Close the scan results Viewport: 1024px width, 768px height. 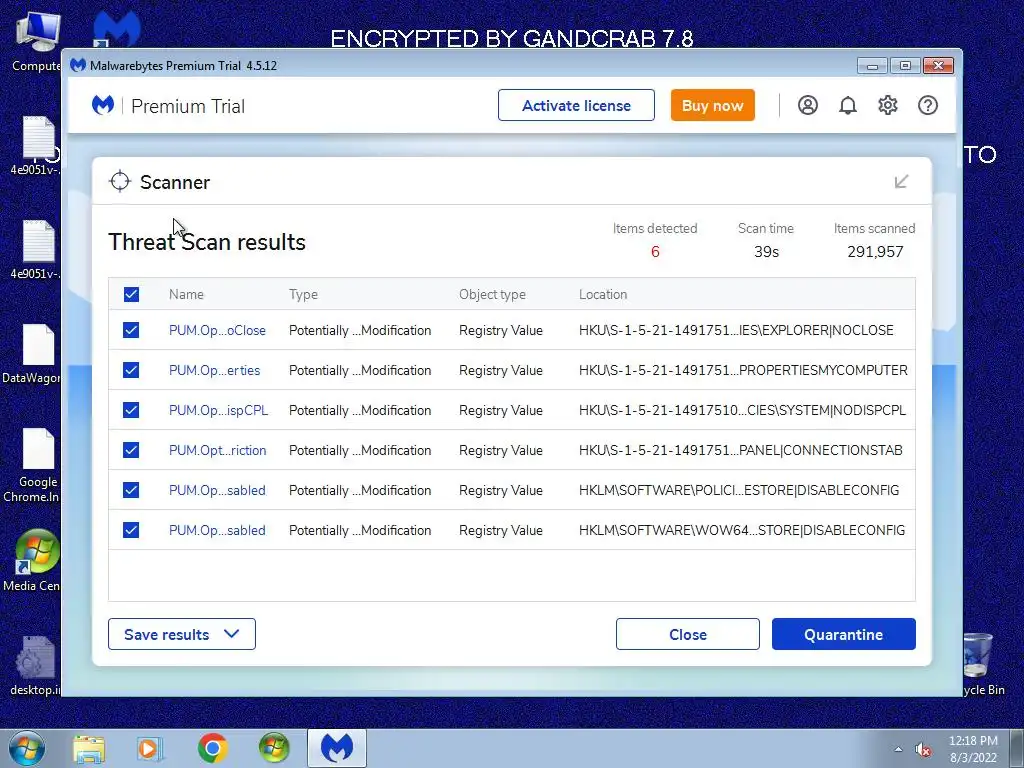688,634
